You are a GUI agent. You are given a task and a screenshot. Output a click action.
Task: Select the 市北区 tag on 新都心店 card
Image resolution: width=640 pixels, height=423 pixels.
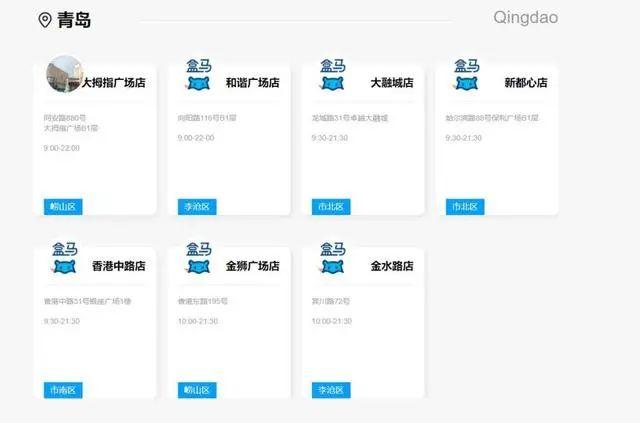click(465, 207)
